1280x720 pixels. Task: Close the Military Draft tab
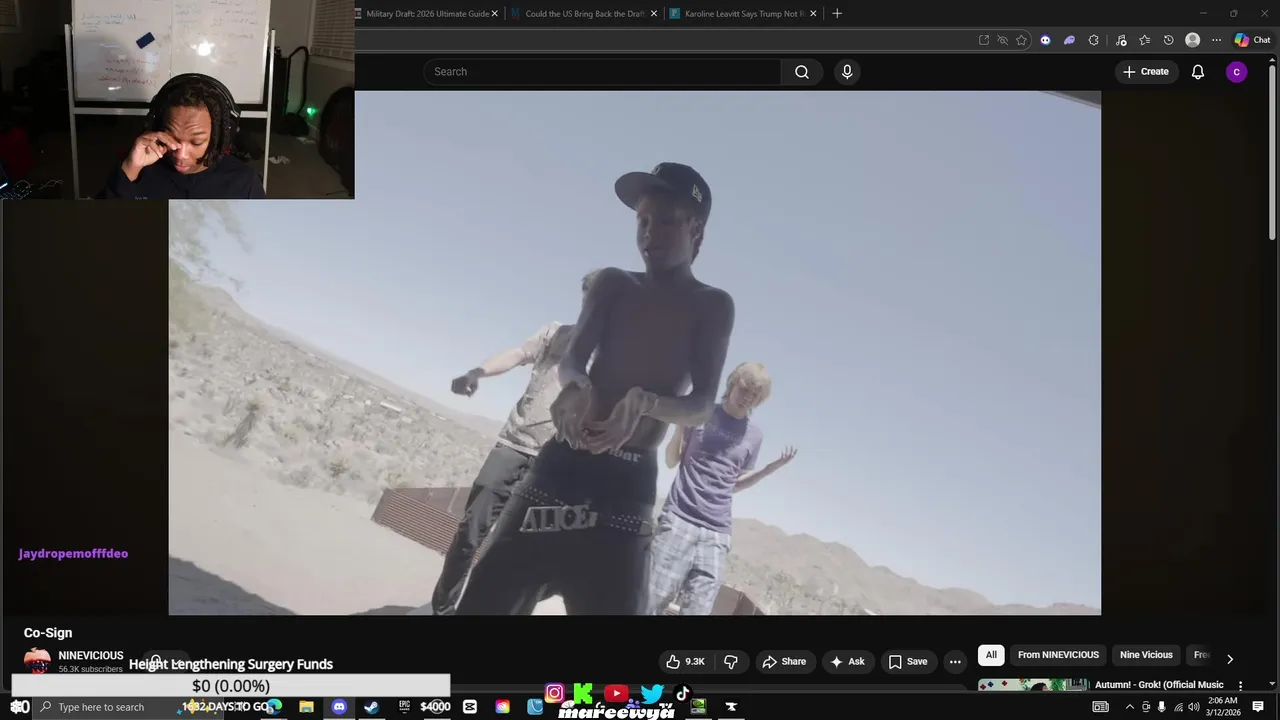(x=494, y=14)
